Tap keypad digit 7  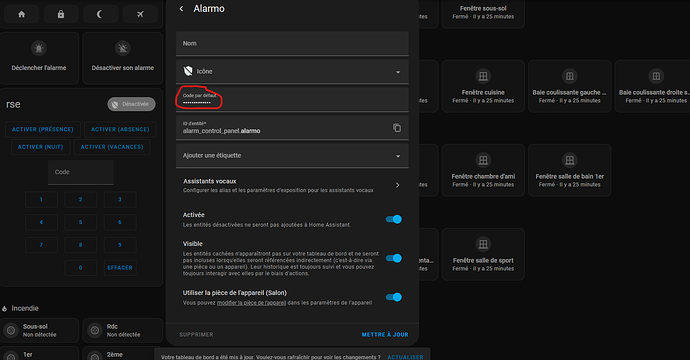pos(41,245)
